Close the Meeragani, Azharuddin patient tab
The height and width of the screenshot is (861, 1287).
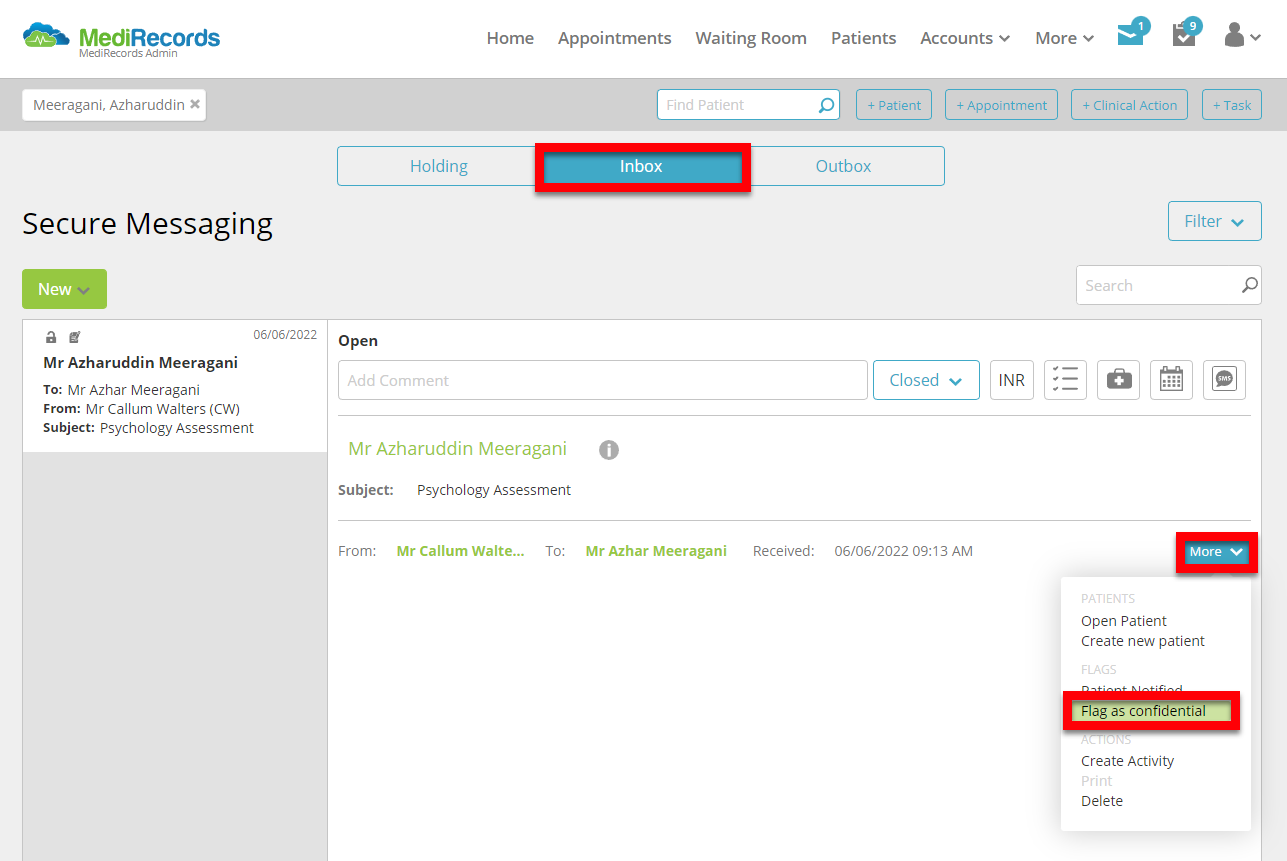coord(195,104)
